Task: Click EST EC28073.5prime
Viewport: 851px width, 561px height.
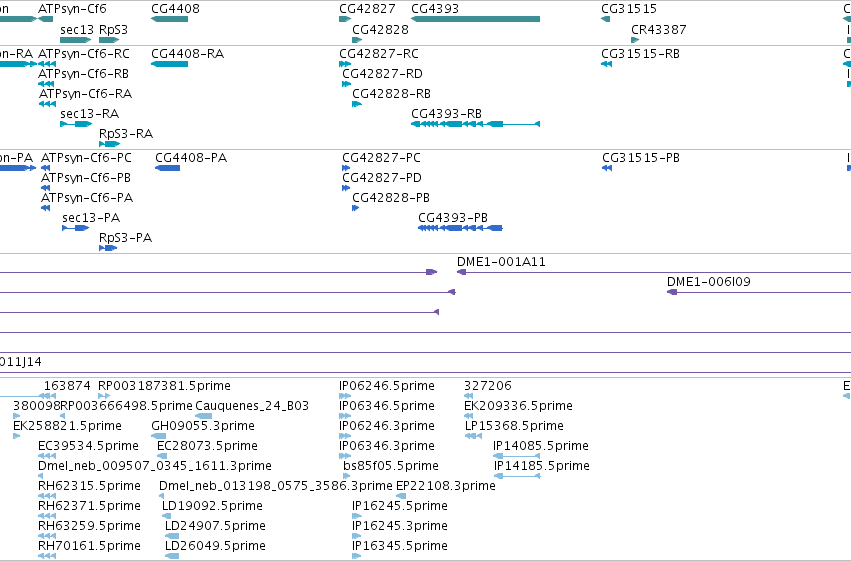Action: click(x=207, y=447)
